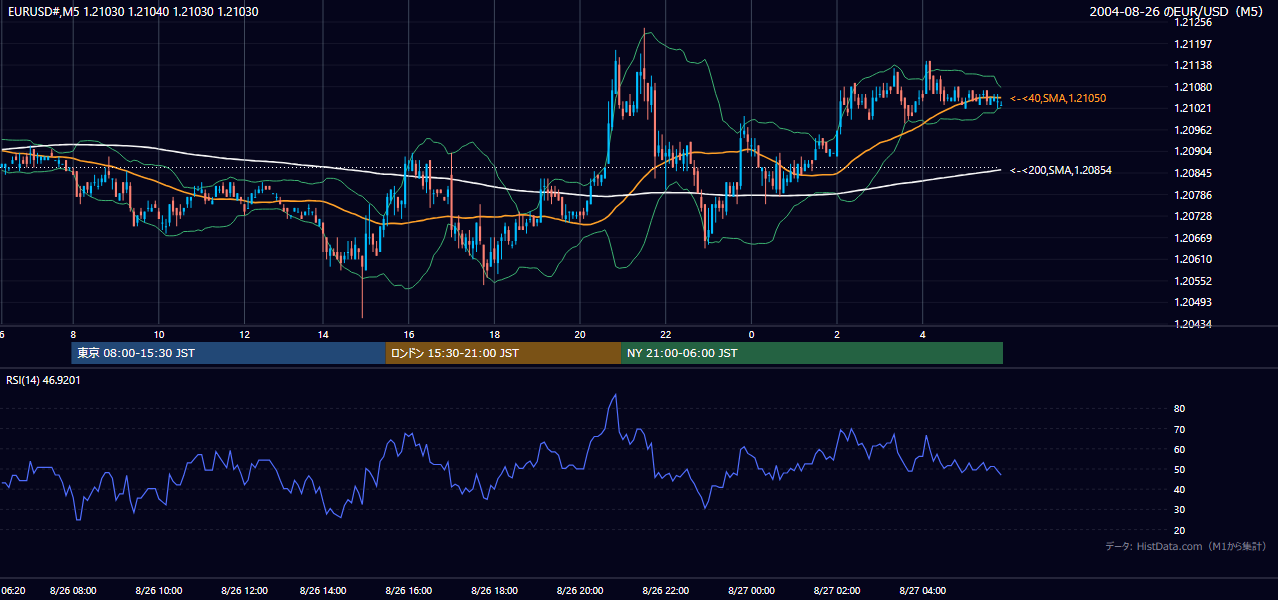Viewport: 1278px width, 600px height.
Task: Click price axis value 1.21197
Action: [1194, 44]
